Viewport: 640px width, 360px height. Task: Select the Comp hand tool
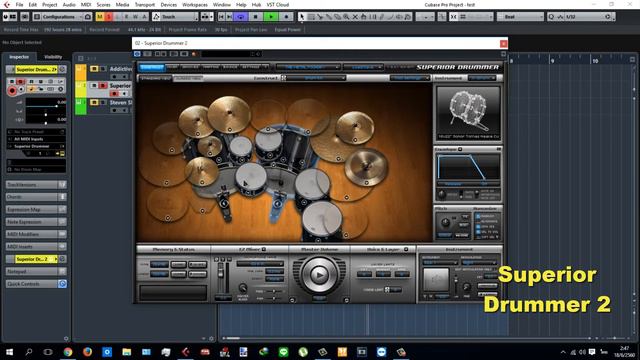364,17
